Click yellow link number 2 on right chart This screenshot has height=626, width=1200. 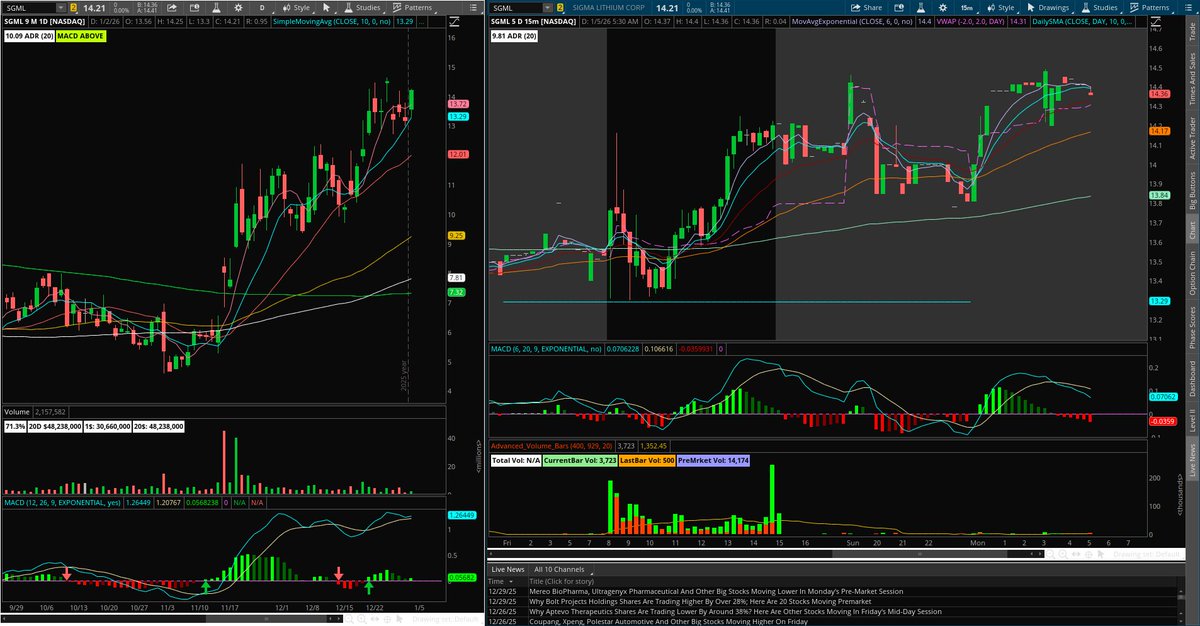[x=560, y=8]
